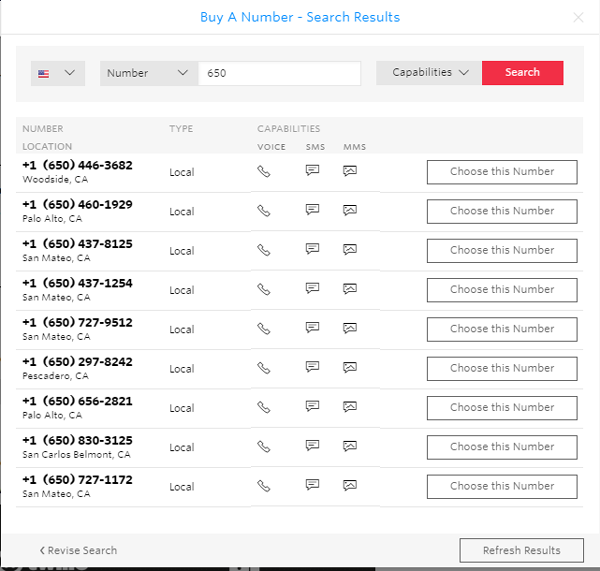Click the red Search button

pos(522,73)
